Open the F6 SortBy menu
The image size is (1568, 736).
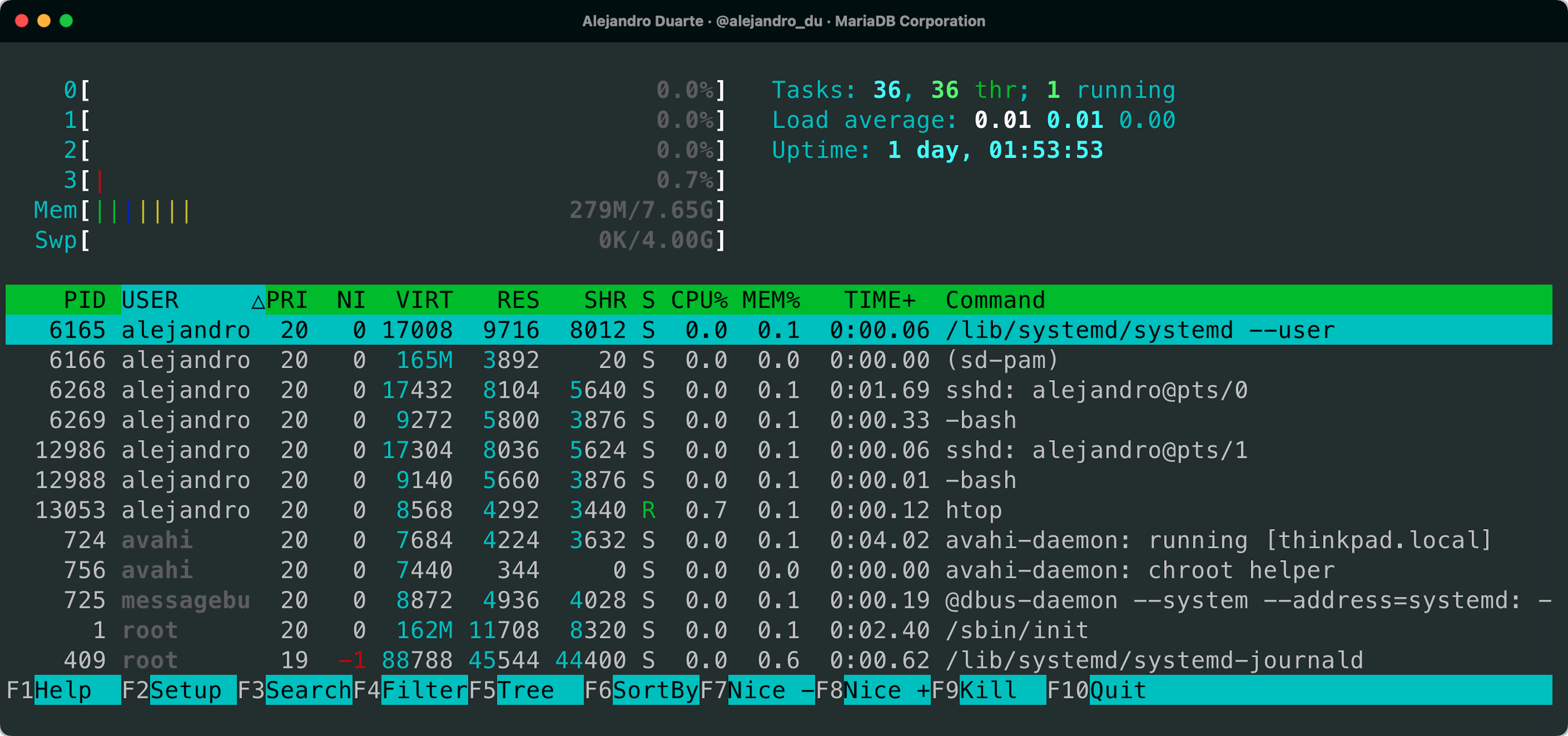click(655, 690)
